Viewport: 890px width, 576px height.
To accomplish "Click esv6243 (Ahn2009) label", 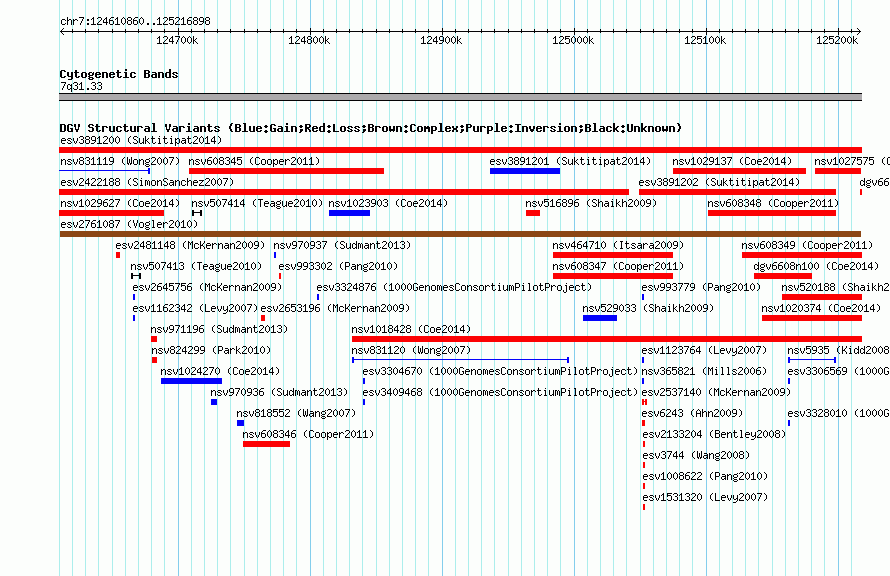I will 692,413.
